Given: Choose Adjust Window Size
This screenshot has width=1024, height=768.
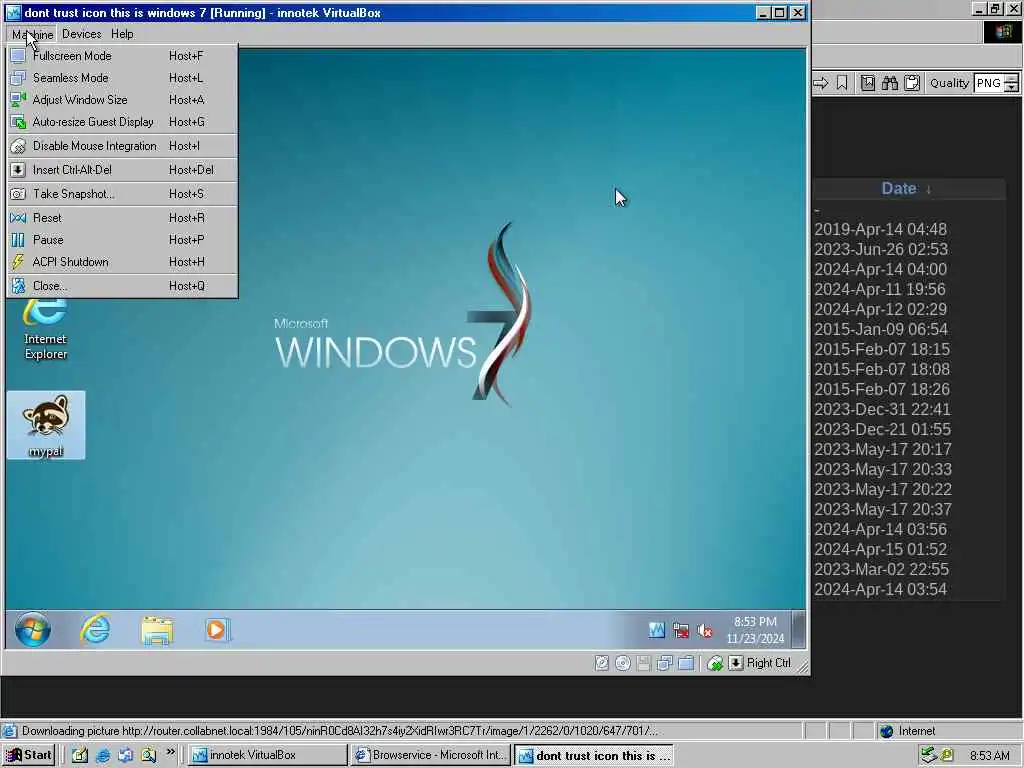Looking at the screenshot, I should click(122, 100).
